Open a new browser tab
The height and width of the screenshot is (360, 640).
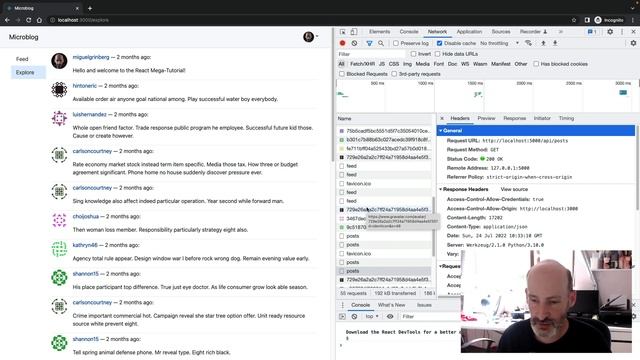[x=90, y=8]
